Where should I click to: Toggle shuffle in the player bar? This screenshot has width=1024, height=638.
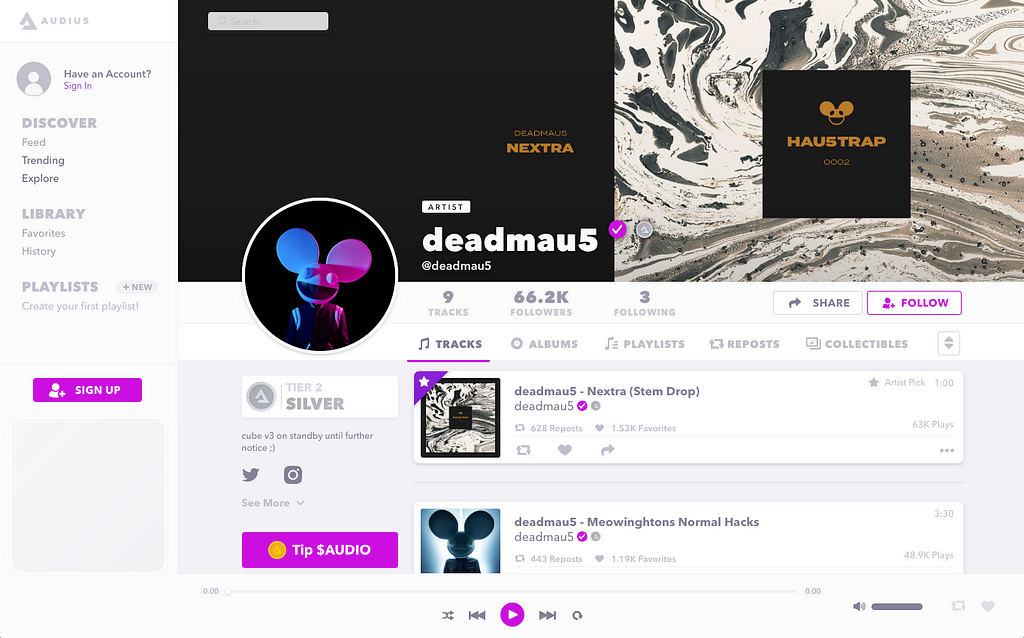[447, 615]
